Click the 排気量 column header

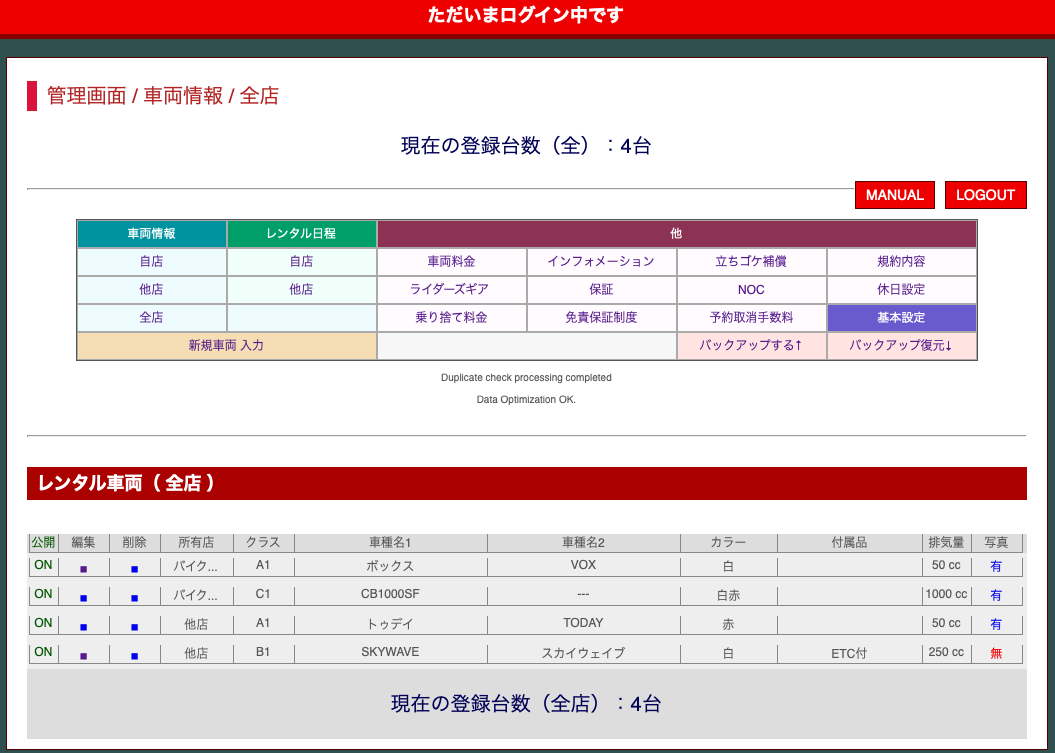[947, 542]
